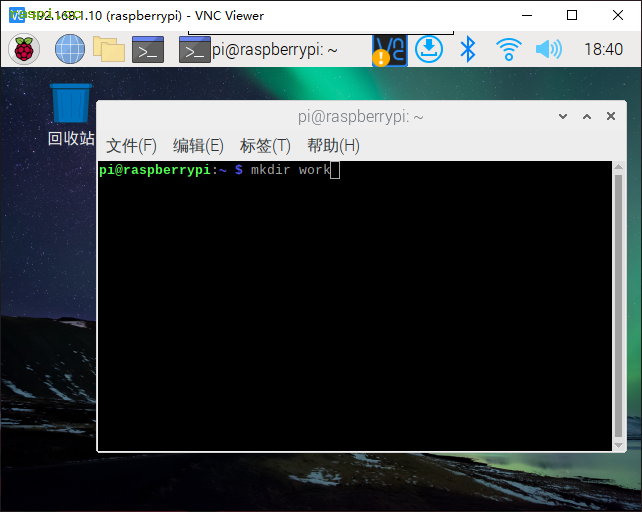Launch the web browser globe icon
The width and height of the screenshot is (642, 512).
tap(70, 49)
